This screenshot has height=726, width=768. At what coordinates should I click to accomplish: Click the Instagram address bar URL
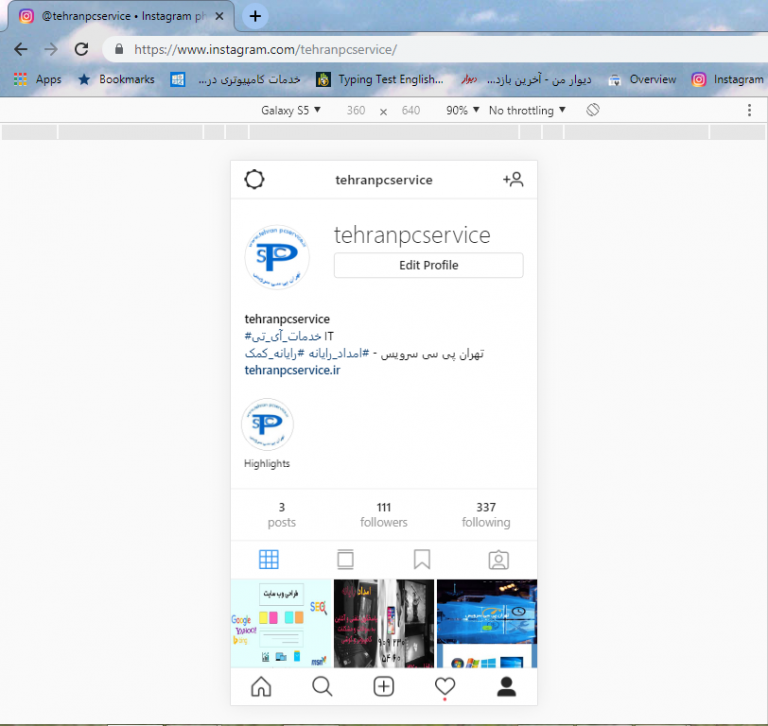[265, 49]
